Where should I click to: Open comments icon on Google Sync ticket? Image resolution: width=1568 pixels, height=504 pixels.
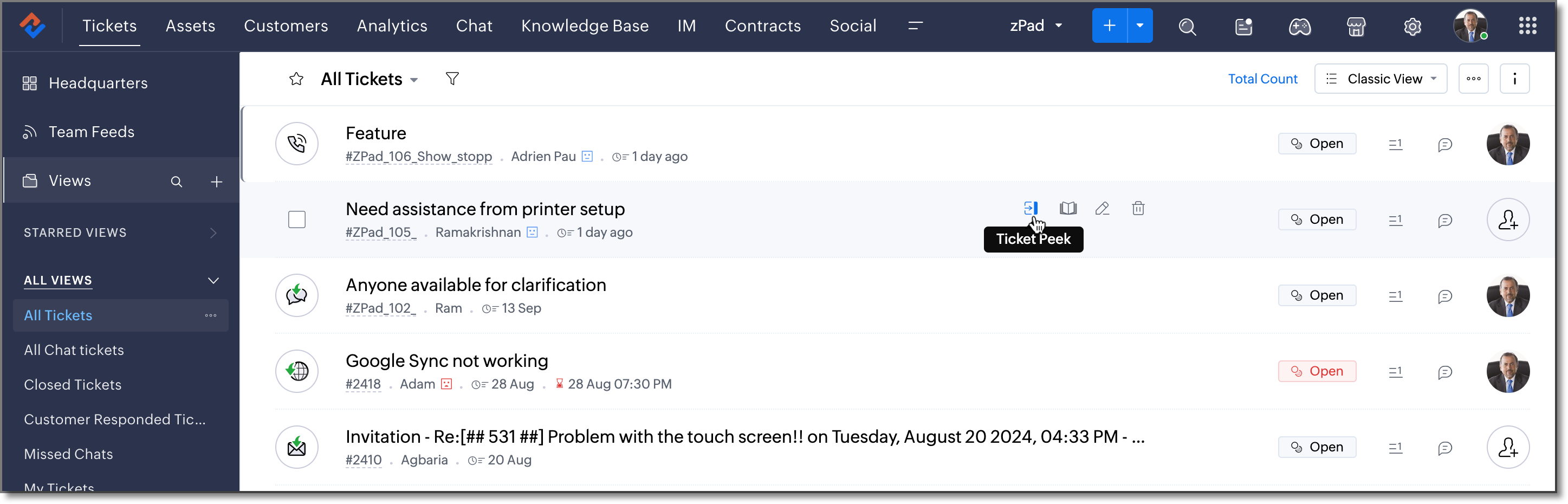coord(1445,372)
